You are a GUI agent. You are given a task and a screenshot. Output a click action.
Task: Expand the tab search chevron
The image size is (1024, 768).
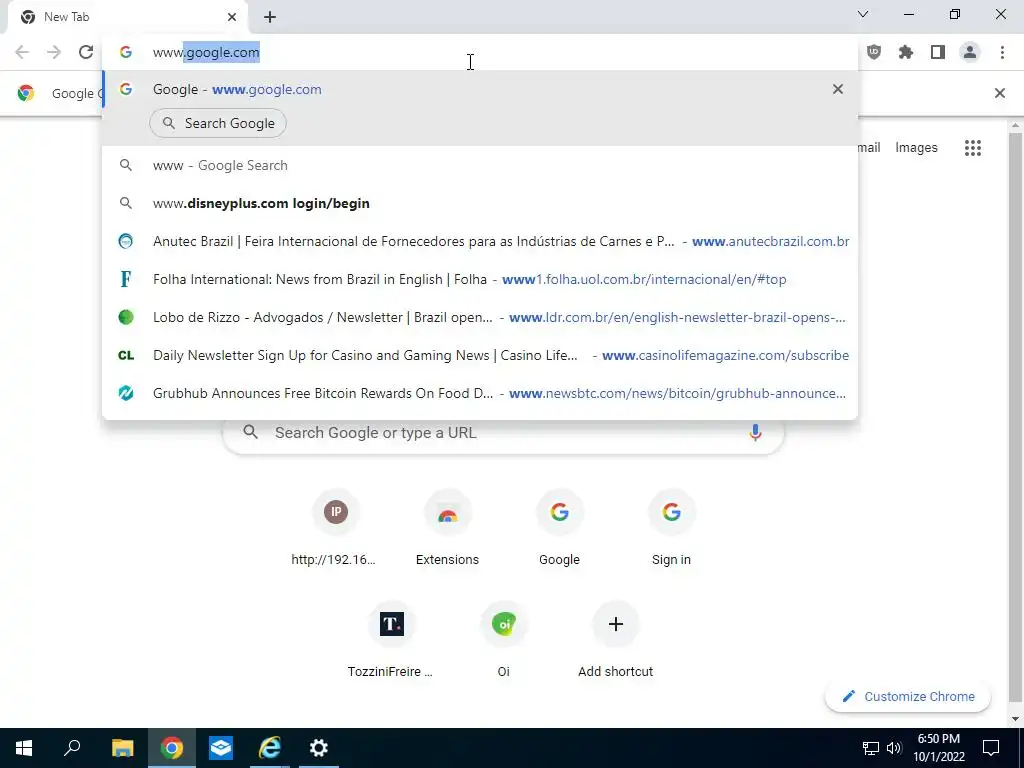coord(863,14)
